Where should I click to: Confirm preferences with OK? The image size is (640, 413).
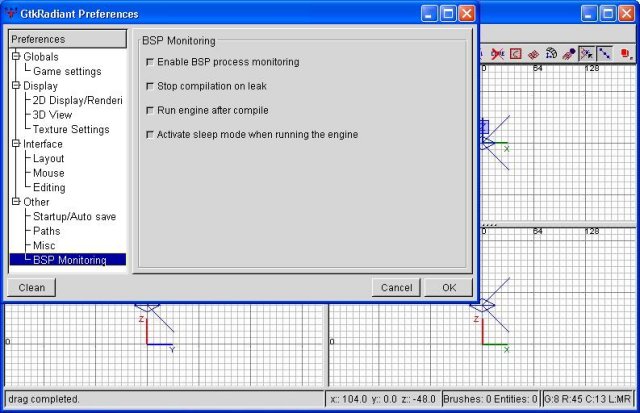(449, 288)
